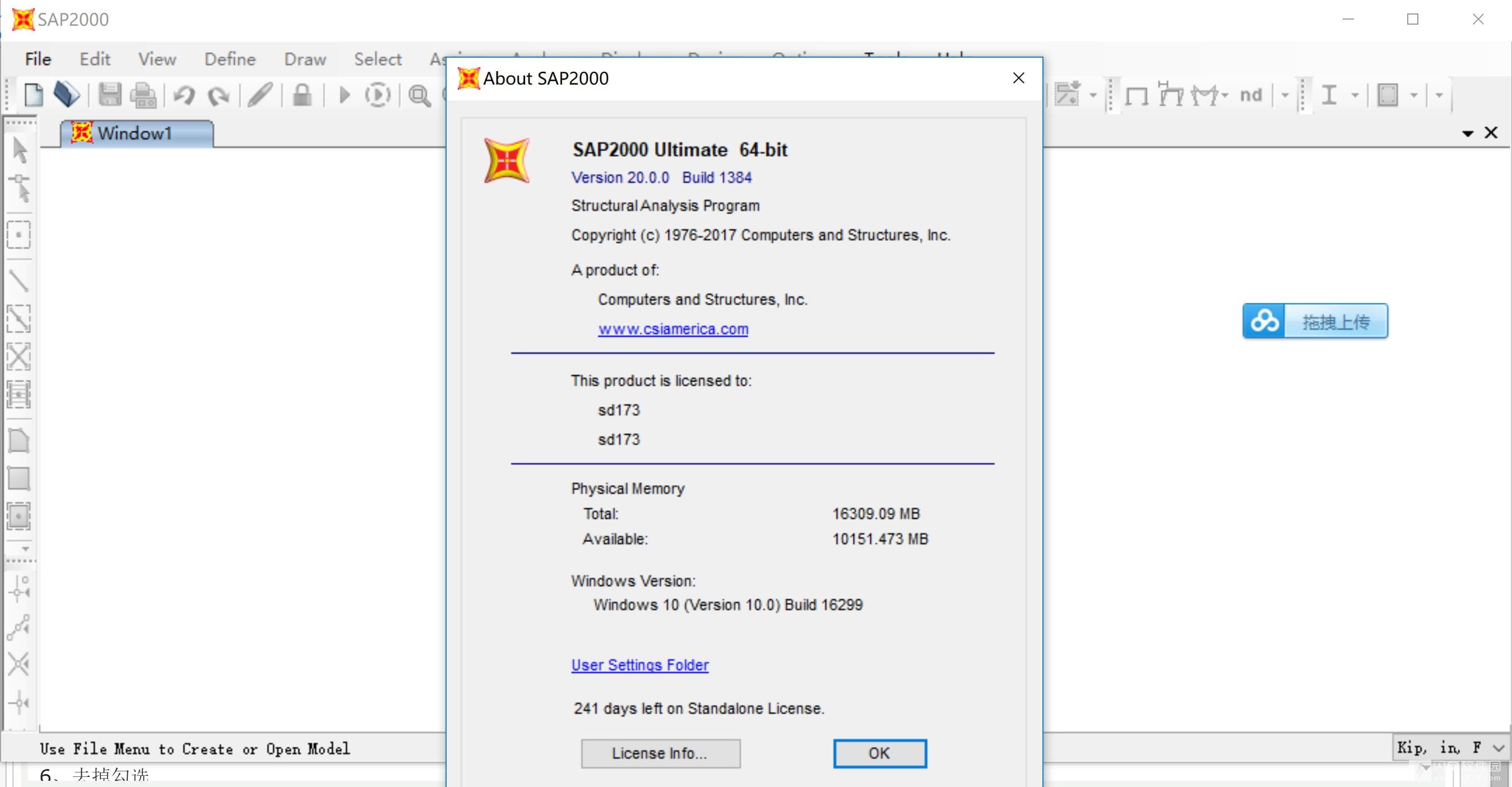Switch to the Window1 tab

point(137,133)
